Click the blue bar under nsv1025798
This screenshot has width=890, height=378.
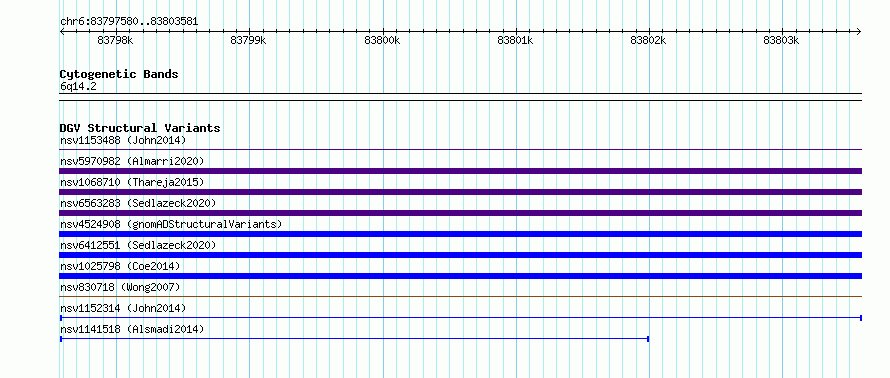[x=461, y=276]
